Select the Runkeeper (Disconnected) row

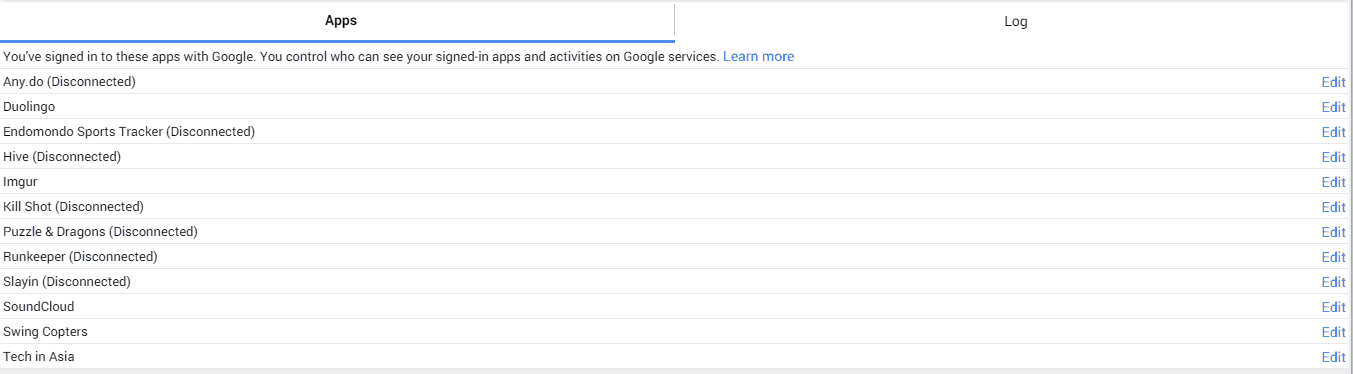[x=676, y=257]
